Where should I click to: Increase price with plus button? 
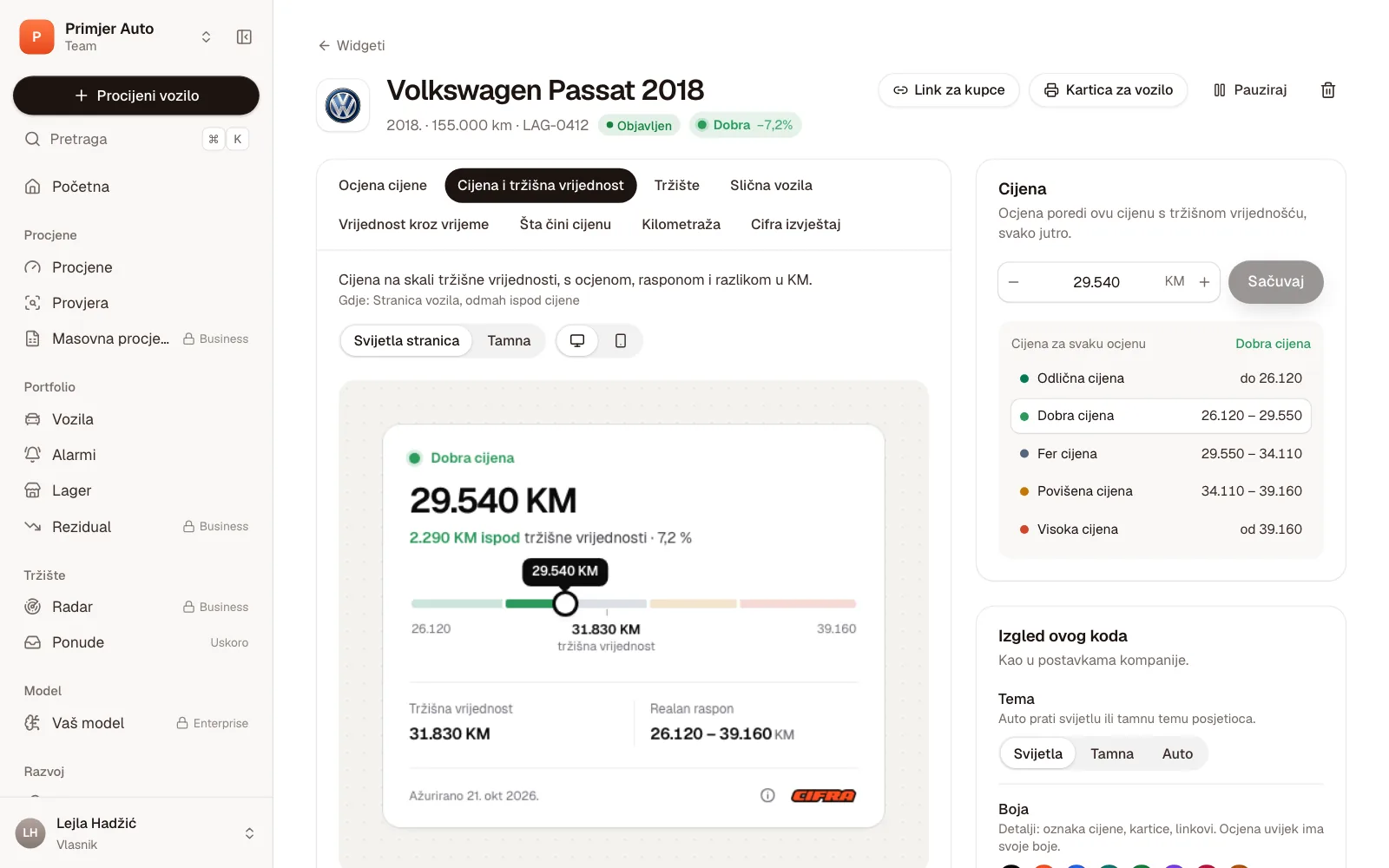coord(1204,282)
